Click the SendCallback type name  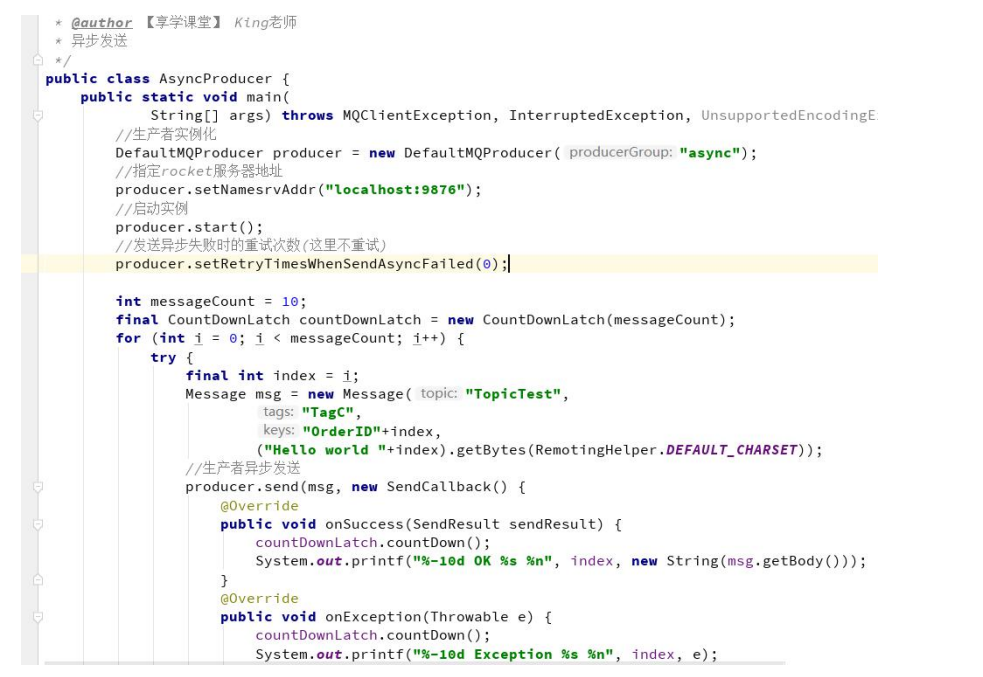(x=438, y=487)
